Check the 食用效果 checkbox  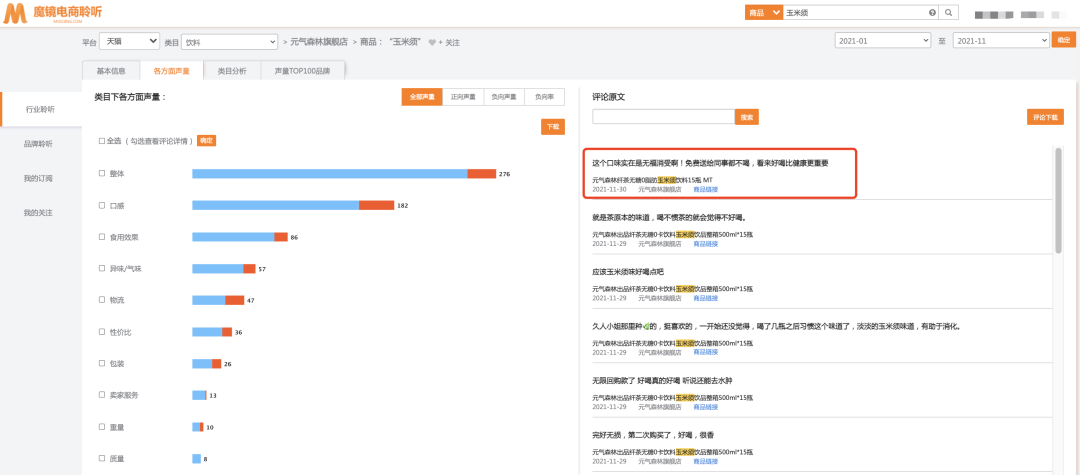[102, 237]
